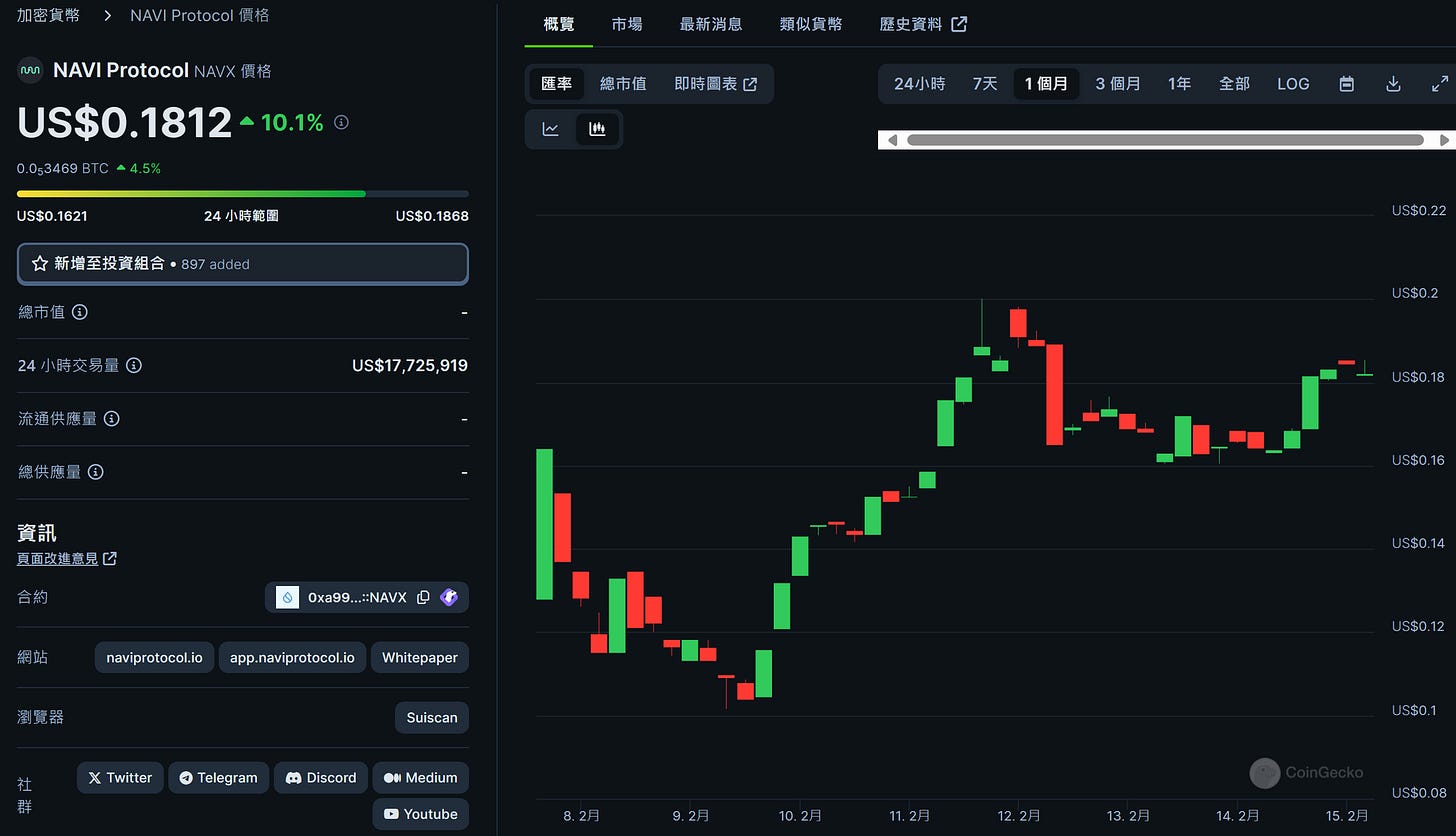This screenshot has width=1456, height=836.
Task: Set chart range to 全部
Action: pos(1234,84)
